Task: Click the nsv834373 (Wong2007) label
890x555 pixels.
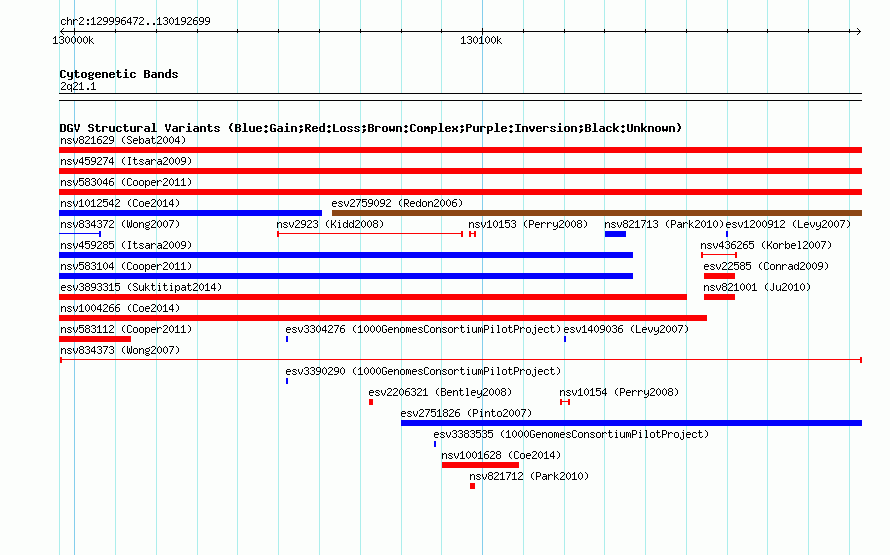Action: click(120, 350)
